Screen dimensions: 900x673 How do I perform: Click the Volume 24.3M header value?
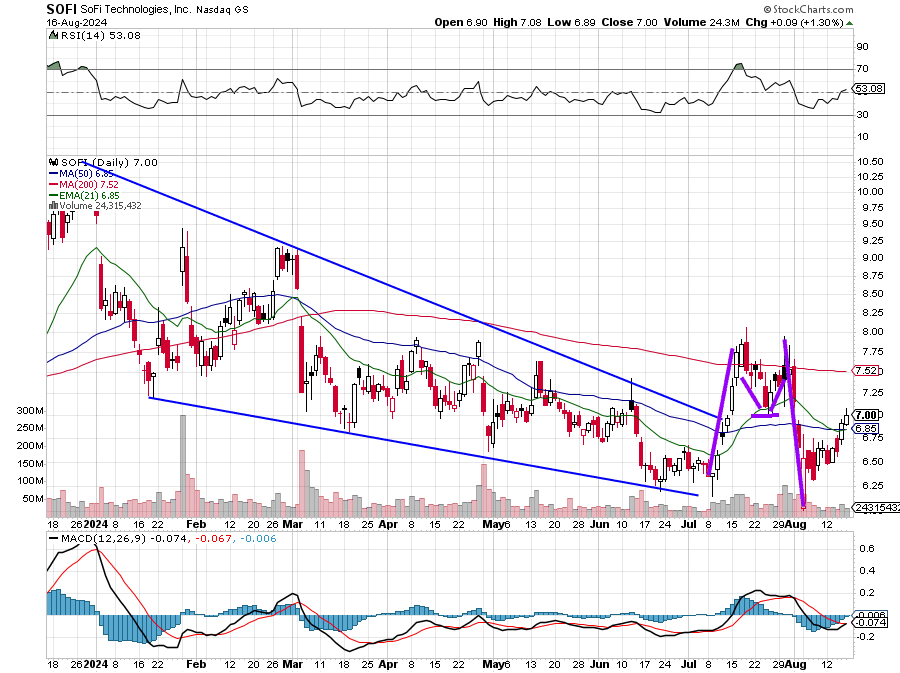point(702,22)
